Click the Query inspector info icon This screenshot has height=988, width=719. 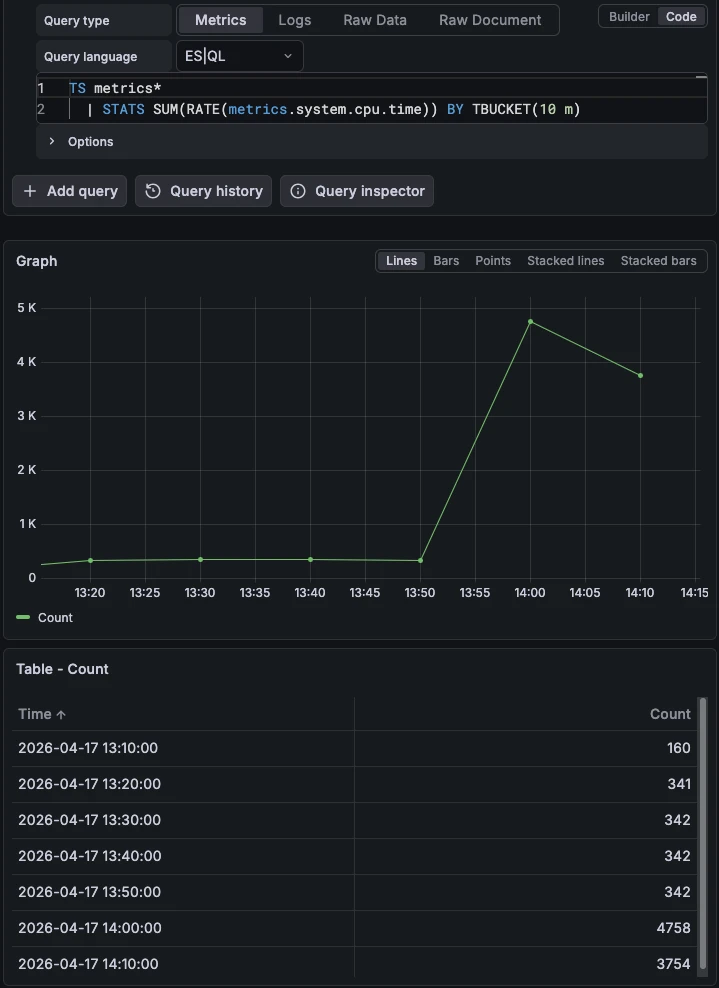[x=297, y=191]
